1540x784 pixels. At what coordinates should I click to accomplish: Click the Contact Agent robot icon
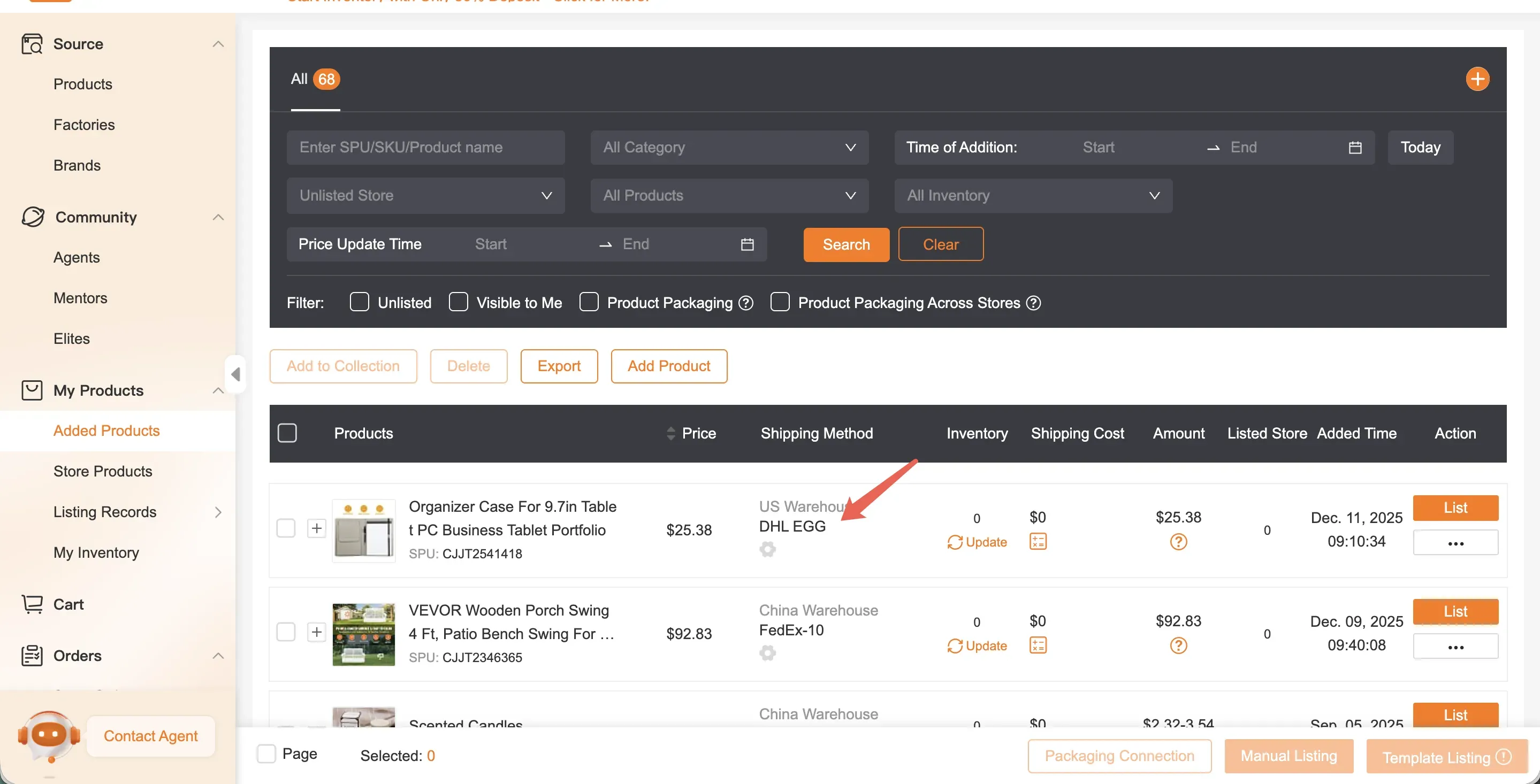pyautogui.click(x=49, y=735)
